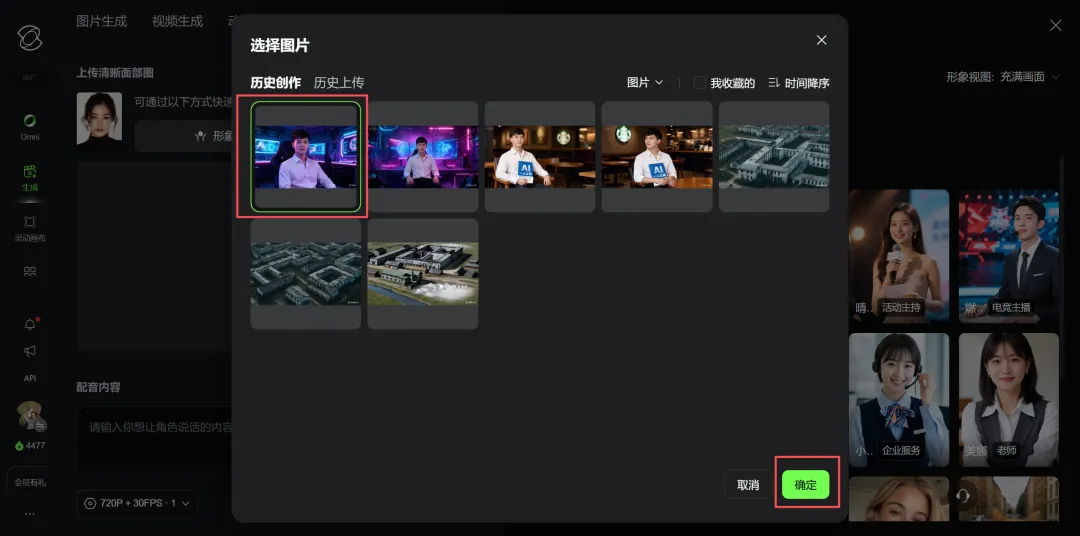Open the 图片 type dropdown
The image size is (1080, 536).
(x=645, y=83)
